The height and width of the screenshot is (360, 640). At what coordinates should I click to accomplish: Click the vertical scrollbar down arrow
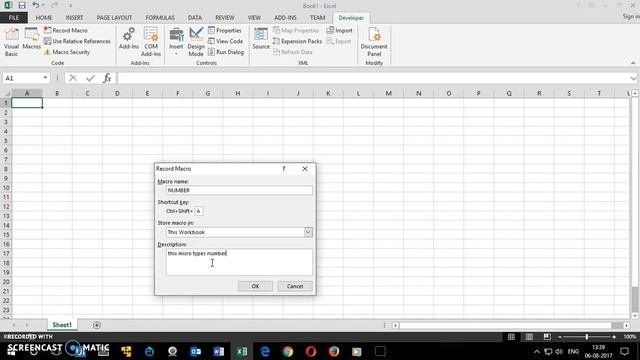635,316
